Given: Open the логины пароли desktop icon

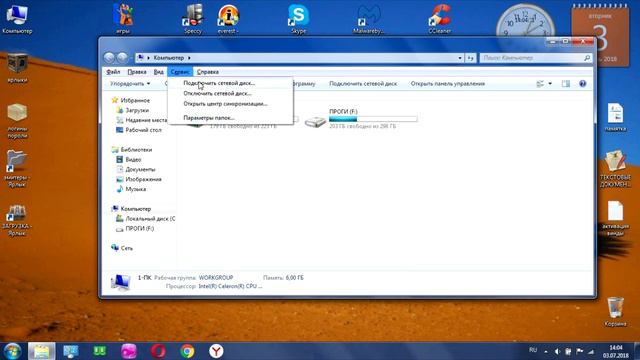Looking at the screenshot, I should point(17,121).
